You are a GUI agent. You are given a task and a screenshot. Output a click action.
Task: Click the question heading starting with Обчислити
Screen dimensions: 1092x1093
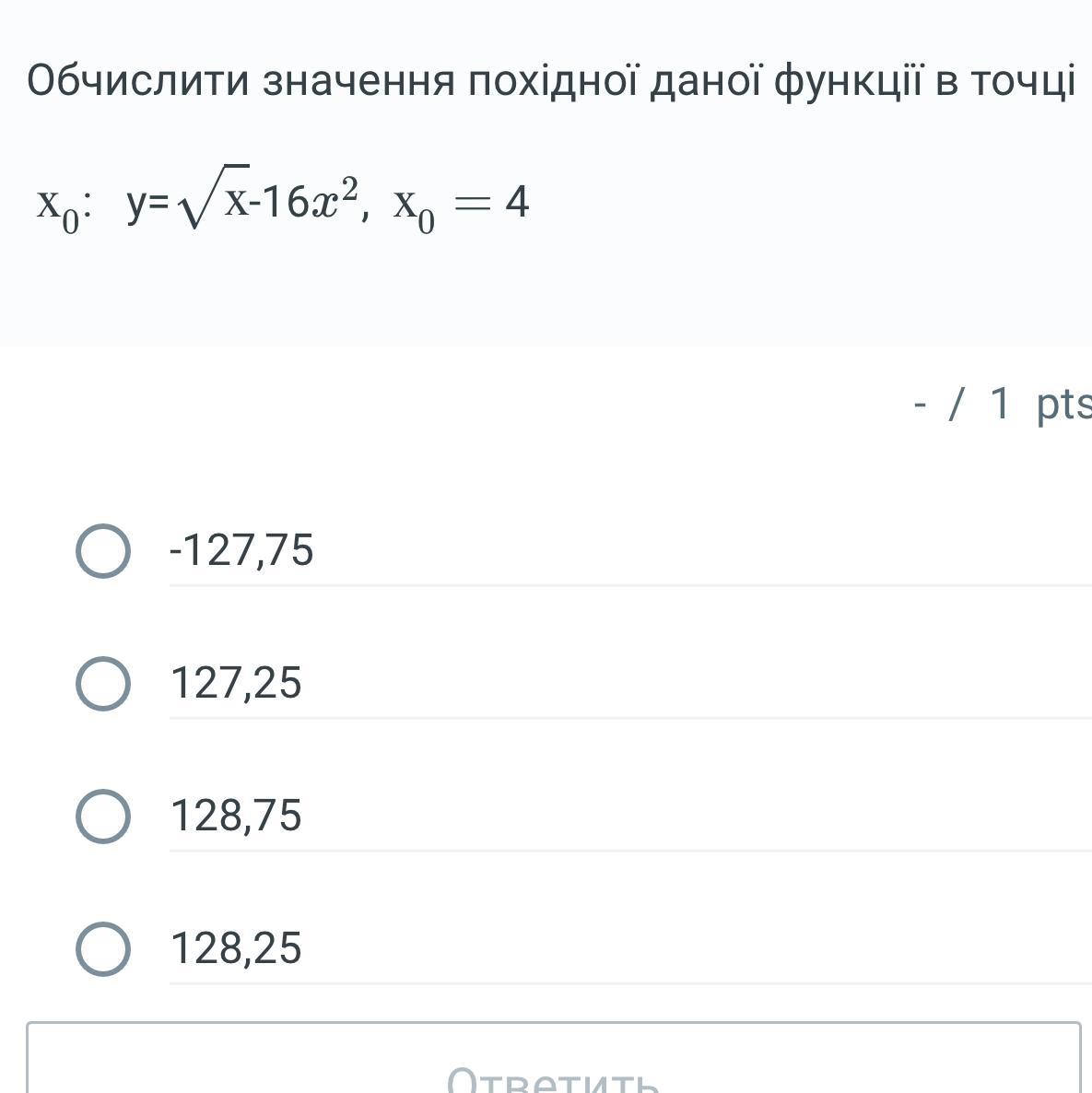pos(550,82)
